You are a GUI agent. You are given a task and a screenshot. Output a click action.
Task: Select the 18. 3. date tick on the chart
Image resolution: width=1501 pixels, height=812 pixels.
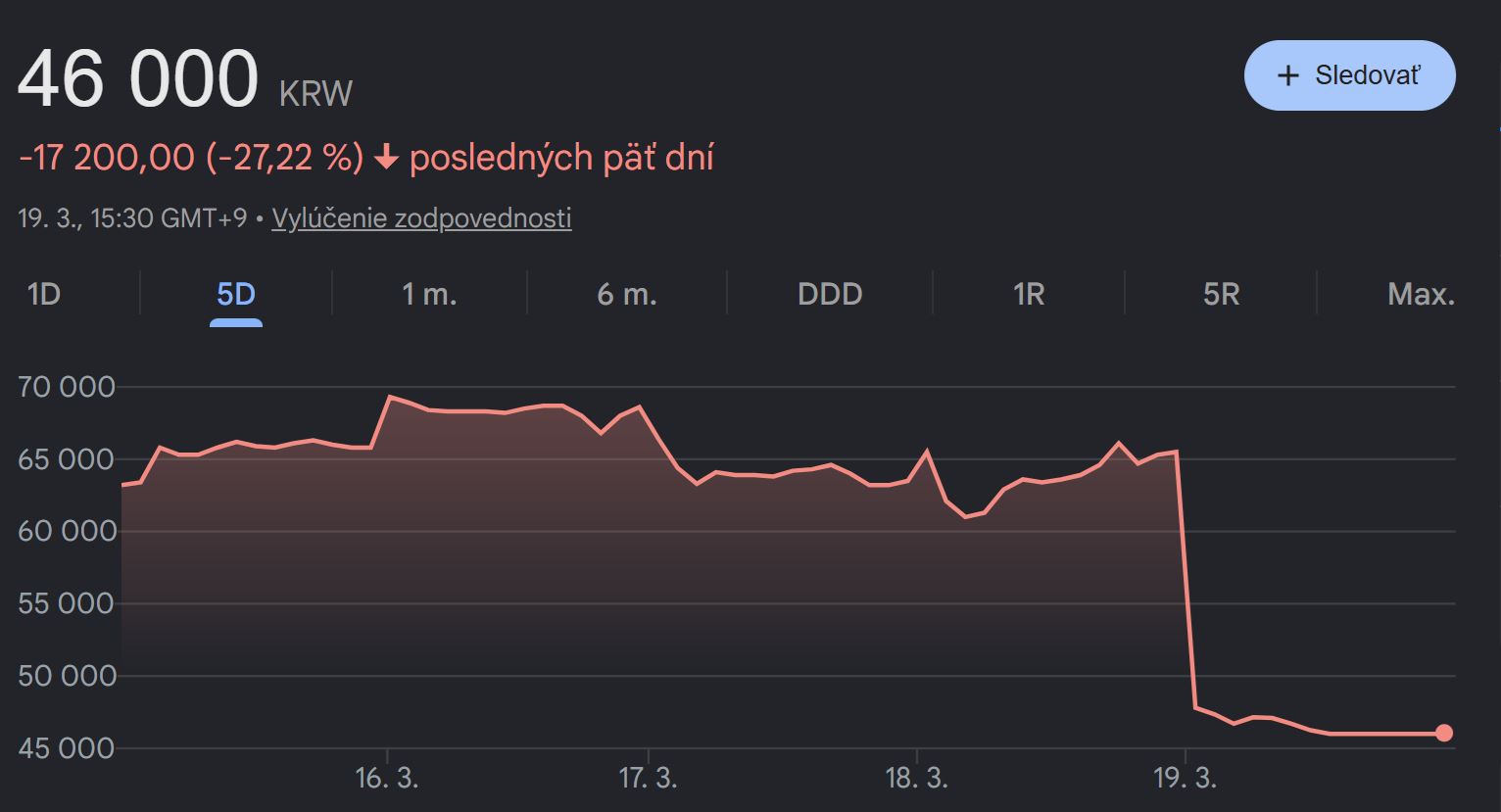tap(916, 779)
